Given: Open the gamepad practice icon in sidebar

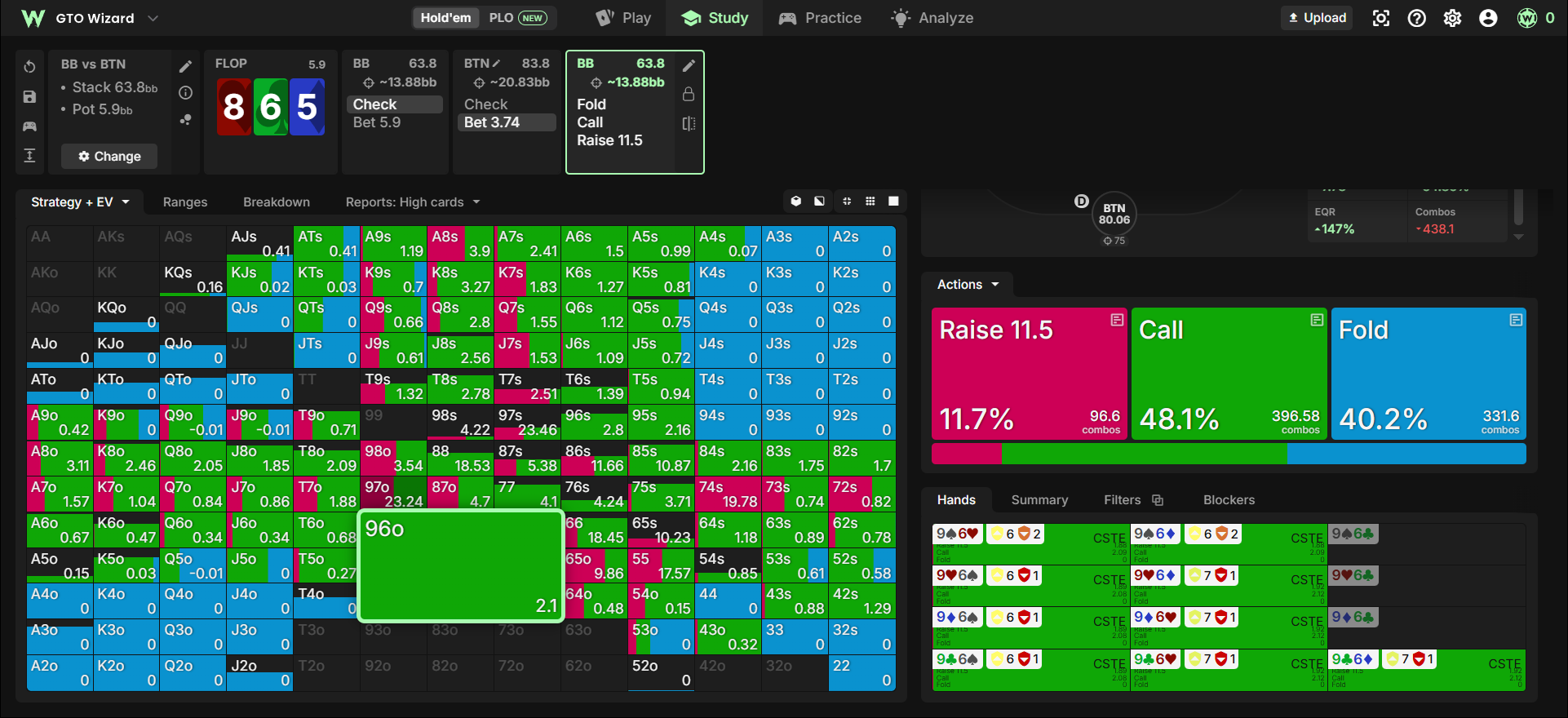Looking at the screenshot, I should [29, 126].
